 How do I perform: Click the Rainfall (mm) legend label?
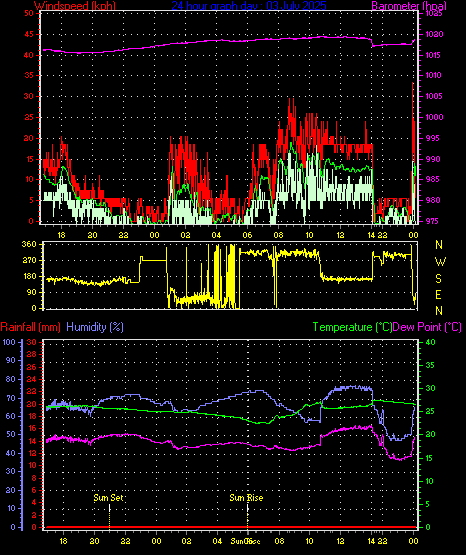pyautogui.click(x=30, y=327)
